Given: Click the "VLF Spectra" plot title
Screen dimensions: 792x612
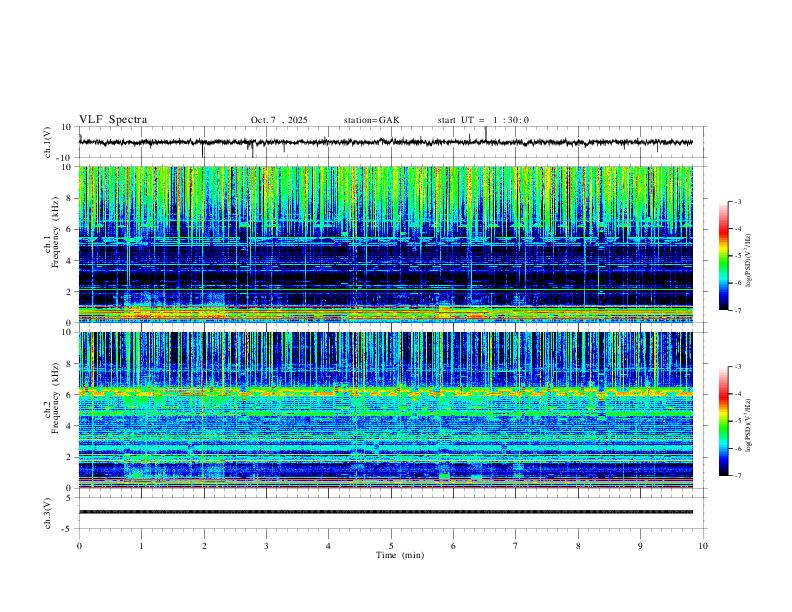Looking at the screenshot, I should point(113,120).
